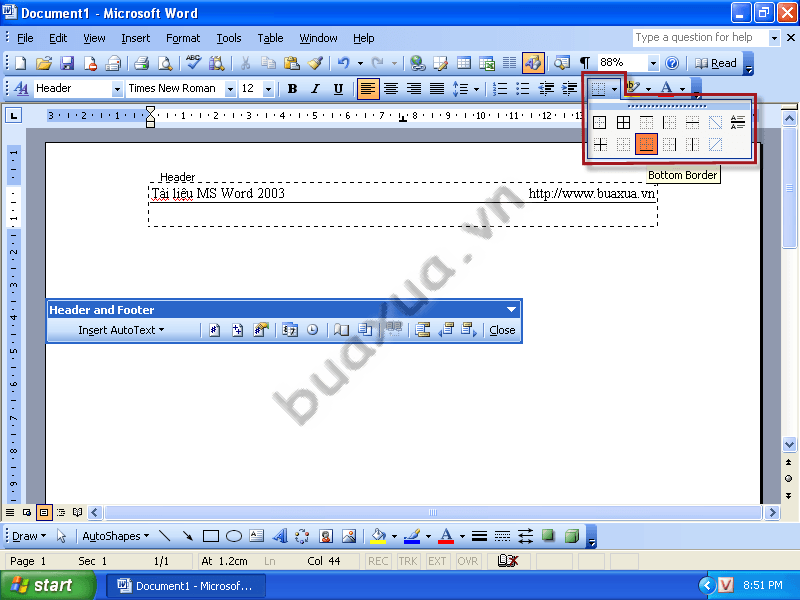Open the File menu
Viewport: 800px width, 600px height.
(25, 38)
